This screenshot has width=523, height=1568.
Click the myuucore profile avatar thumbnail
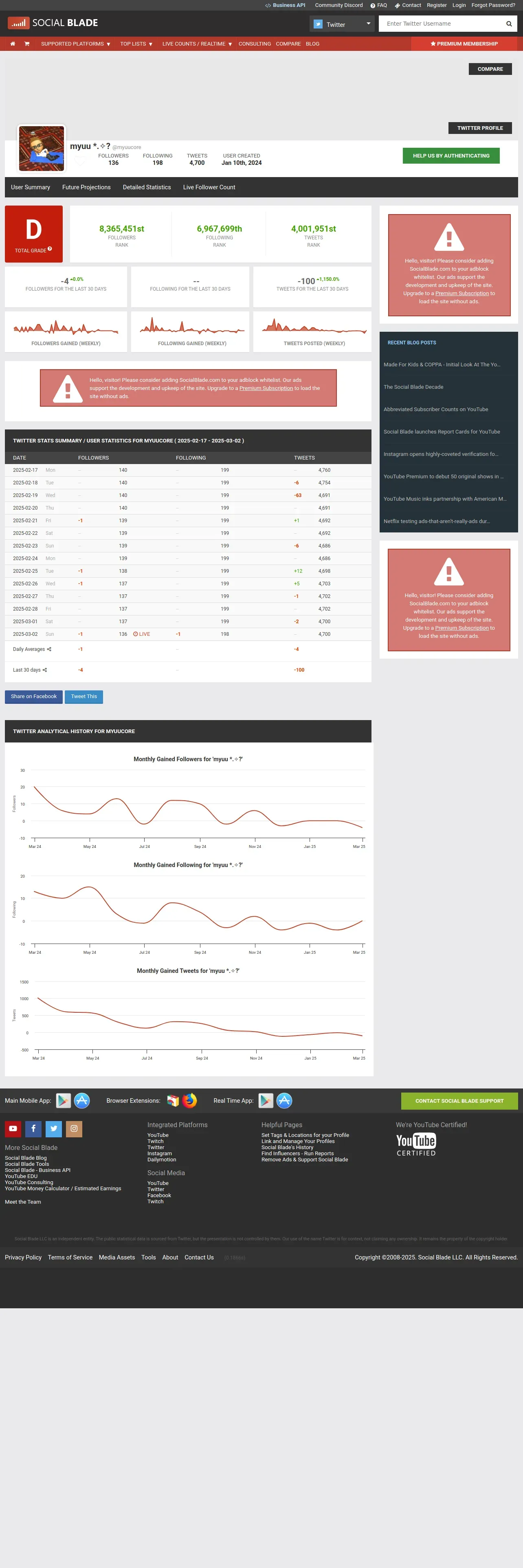(x=42, y=149)
